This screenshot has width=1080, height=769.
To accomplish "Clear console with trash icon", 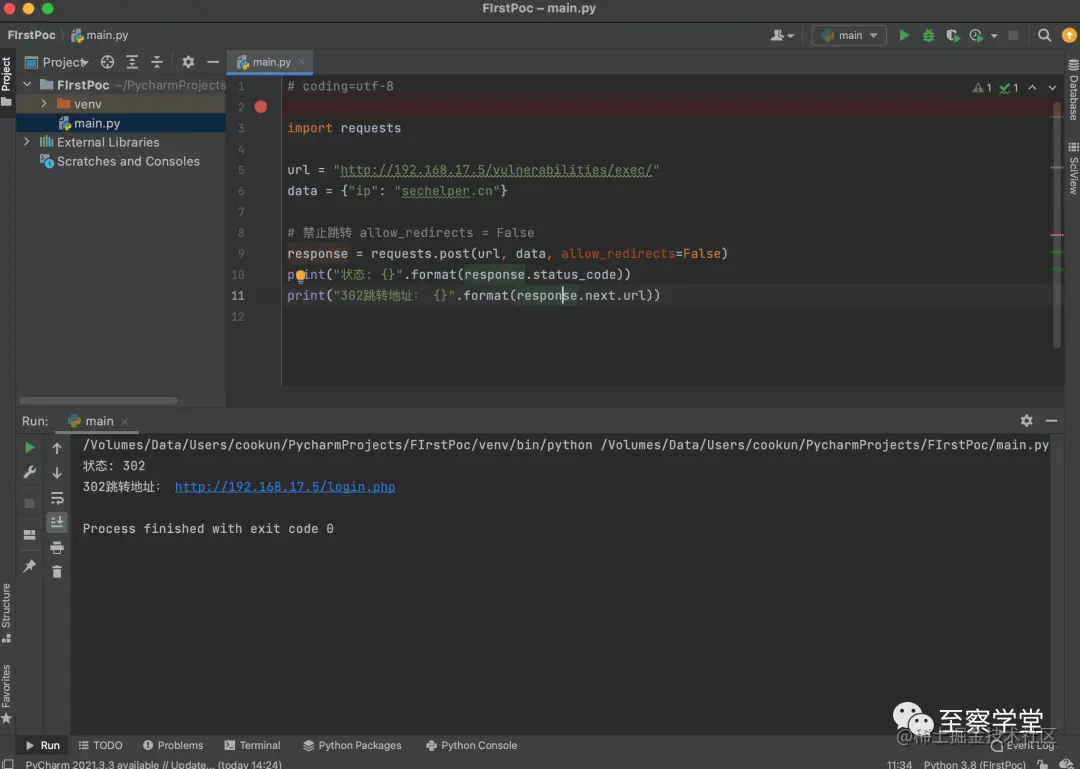I will (x=57, y=572).
